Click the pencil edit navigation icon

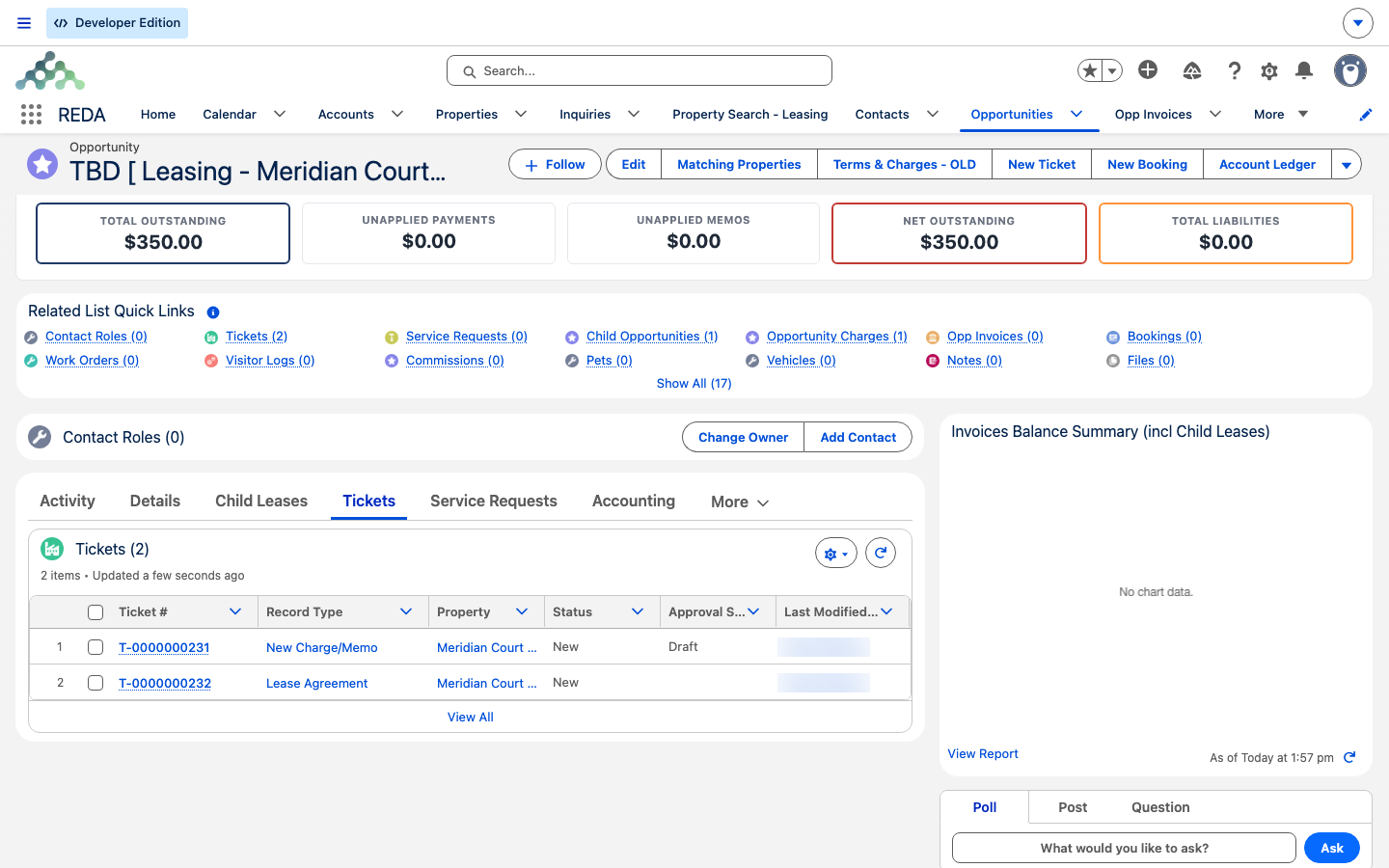click(x=1366, y=115)
